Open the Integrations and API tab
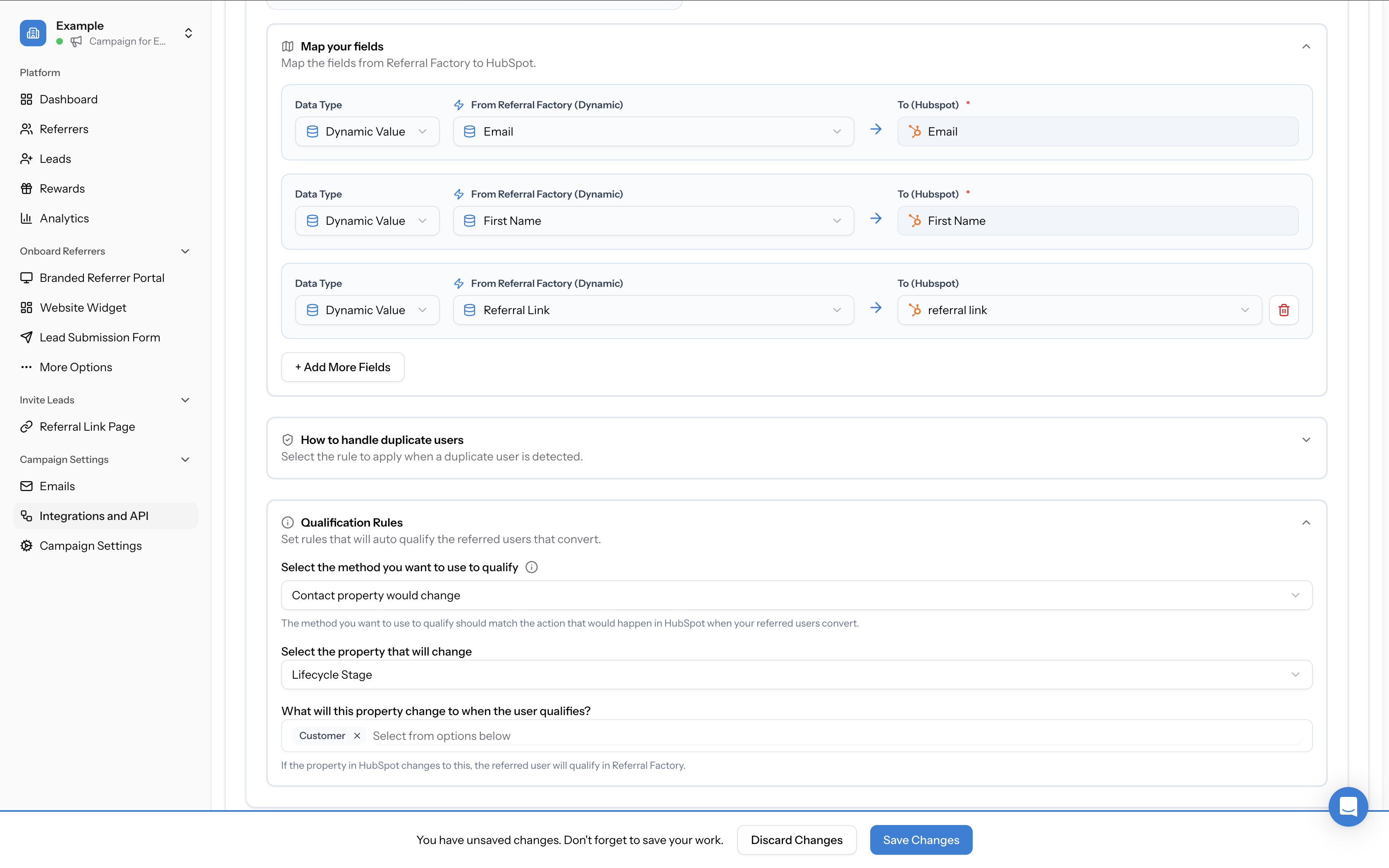This screenshot has width=1389, height=868. coord(94,515)
